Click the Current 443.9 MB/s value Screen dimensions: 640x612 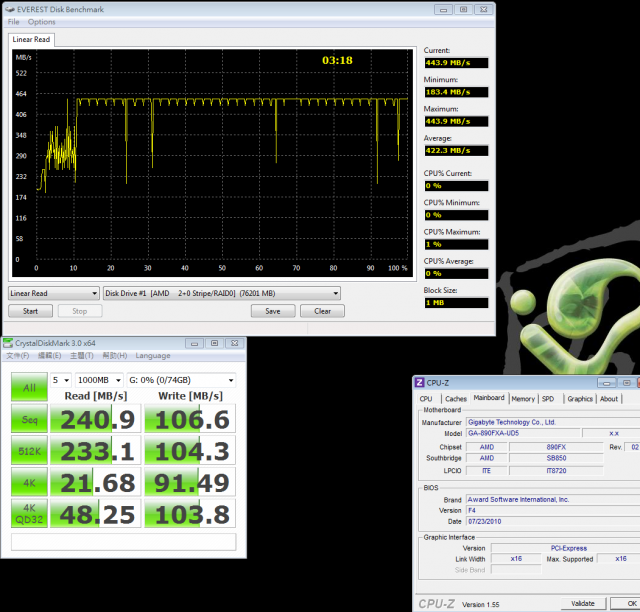pyautogui.click(x=456, y=63)
